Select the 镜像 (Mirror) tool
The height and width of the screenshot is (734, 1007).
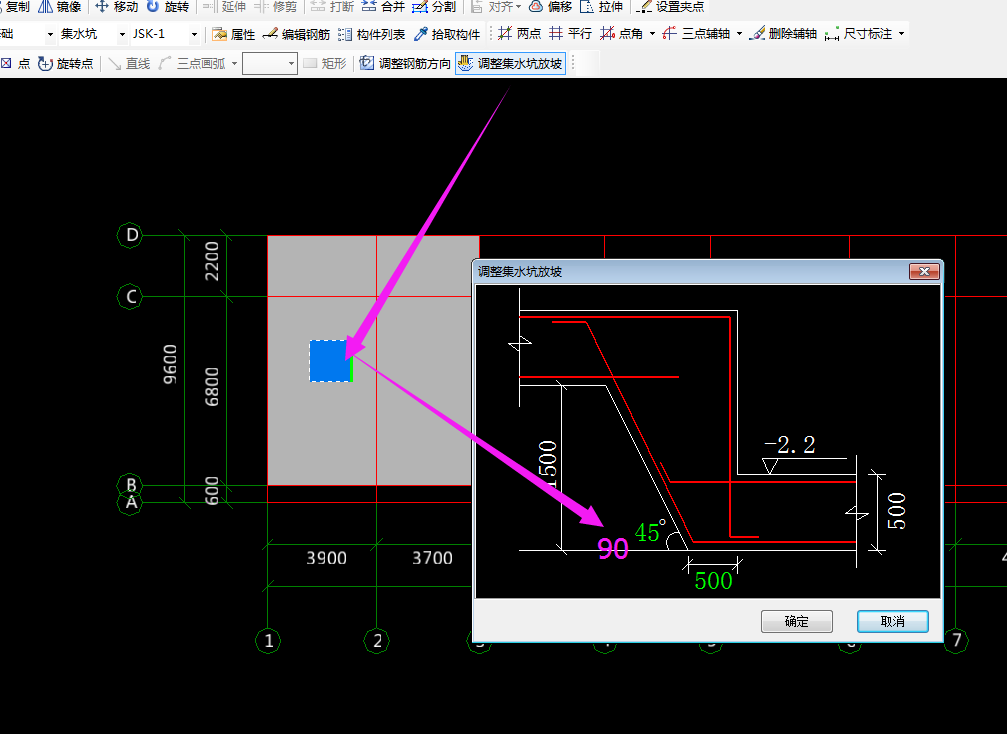point(60,6)
